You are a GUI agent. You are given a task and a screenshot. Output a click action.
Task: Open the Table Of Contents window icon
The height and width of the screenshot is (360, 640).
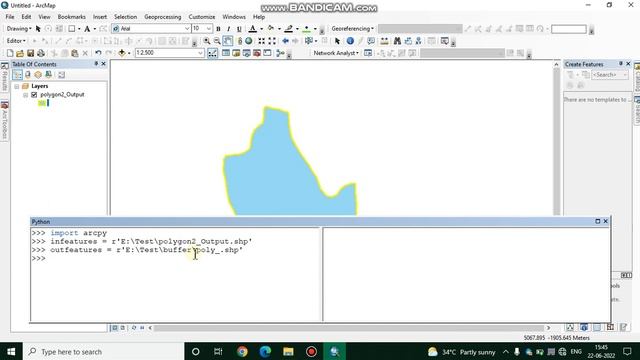[x=226, y=53]
